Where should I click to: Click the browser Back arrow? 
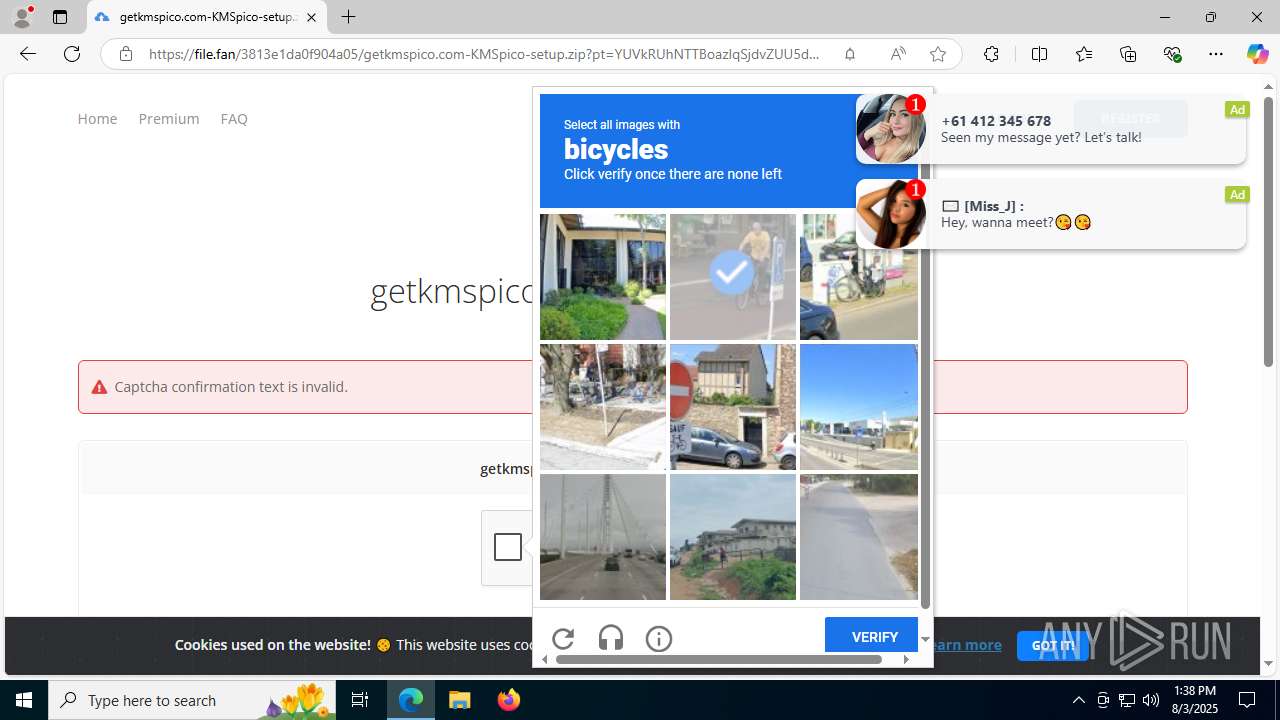28,54
